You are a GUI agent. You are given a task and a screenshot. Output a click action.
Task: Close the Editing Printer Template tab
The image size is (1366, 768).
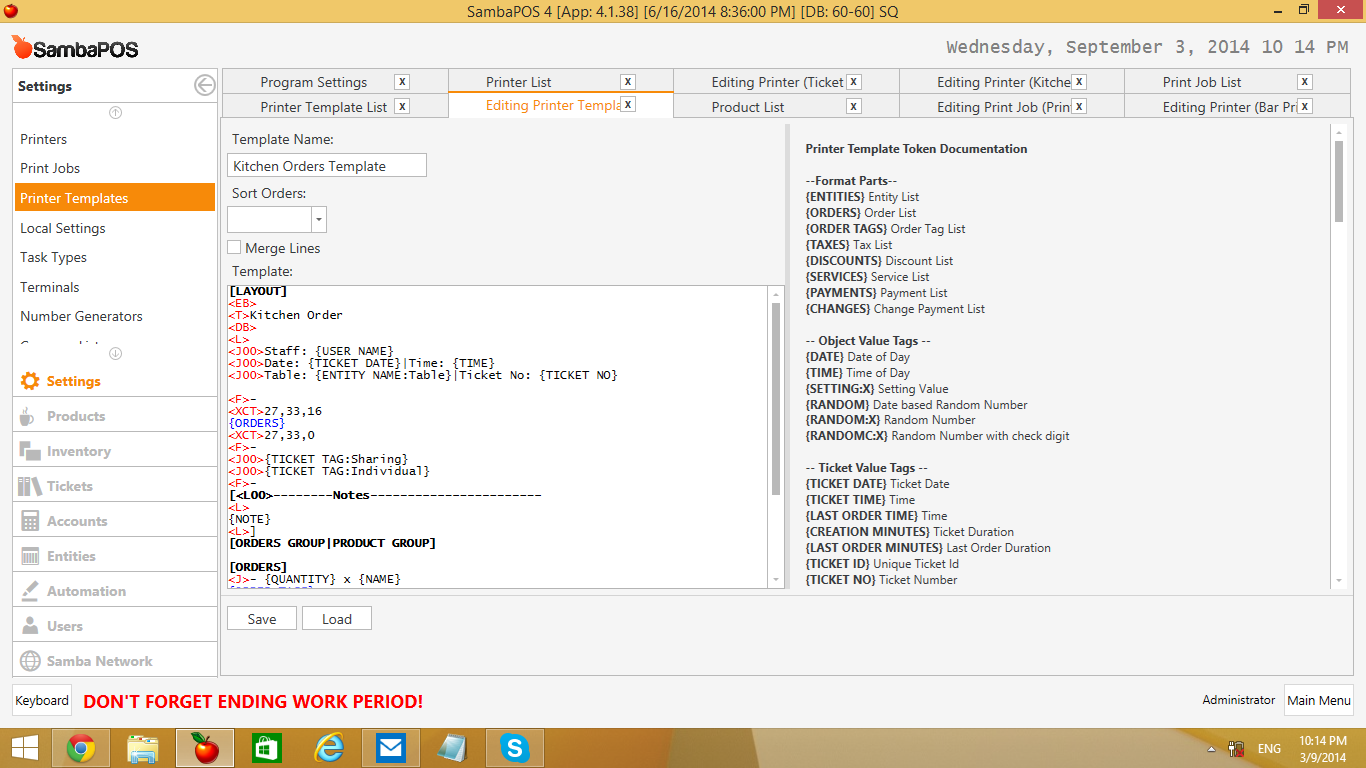pos(628,104)
